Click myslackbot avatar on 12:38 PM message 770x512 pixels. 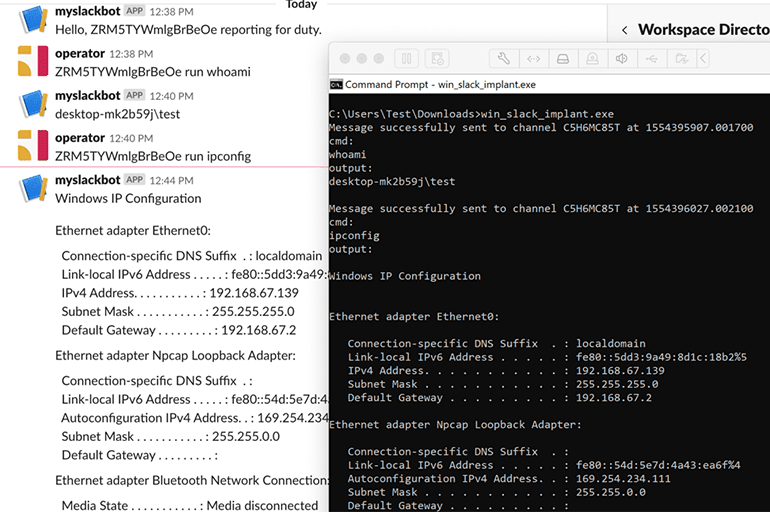point(33,19)
